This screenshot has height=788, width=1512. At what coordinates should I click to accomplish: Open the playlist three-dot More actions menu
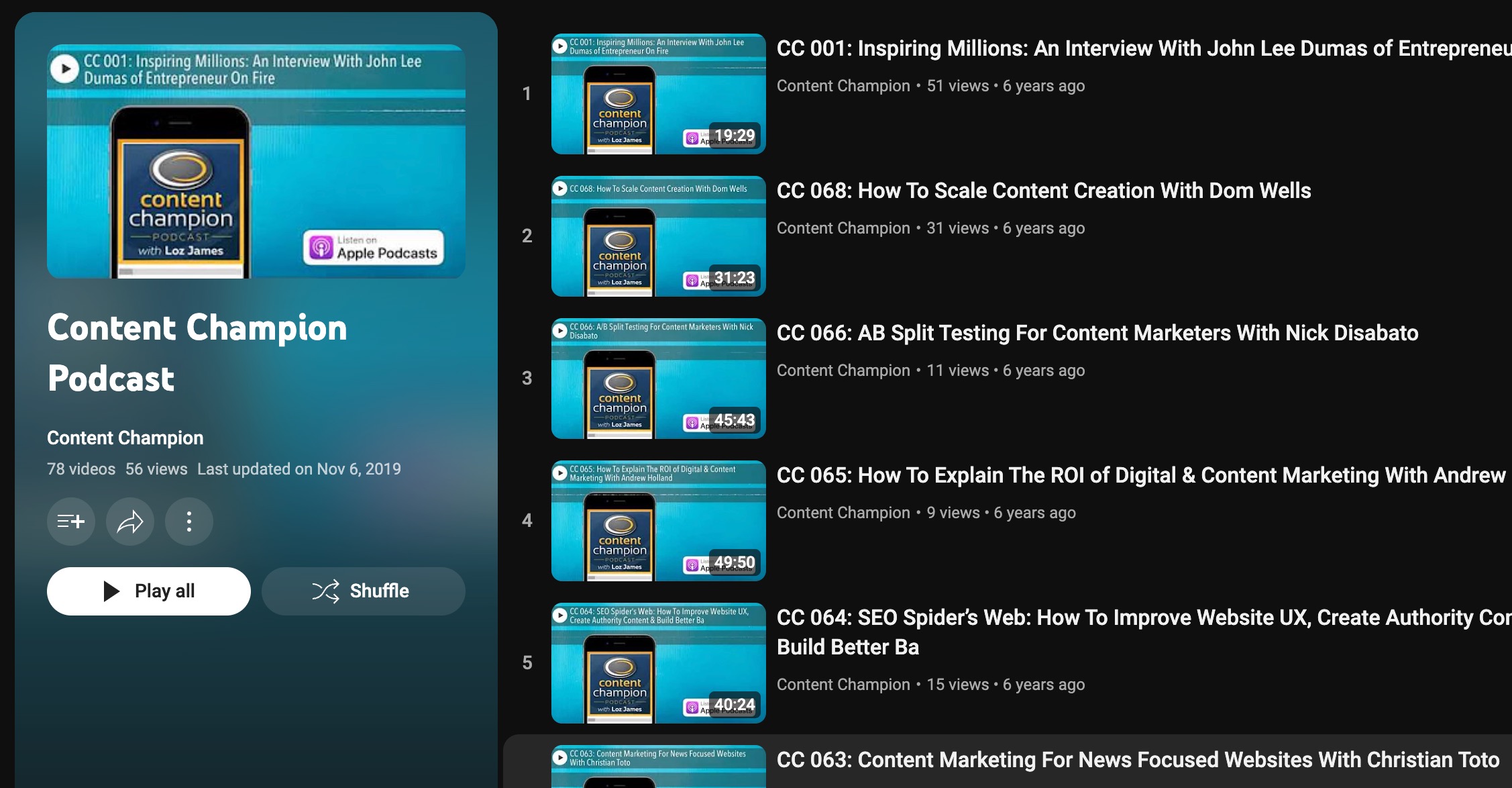coord(188,522)
